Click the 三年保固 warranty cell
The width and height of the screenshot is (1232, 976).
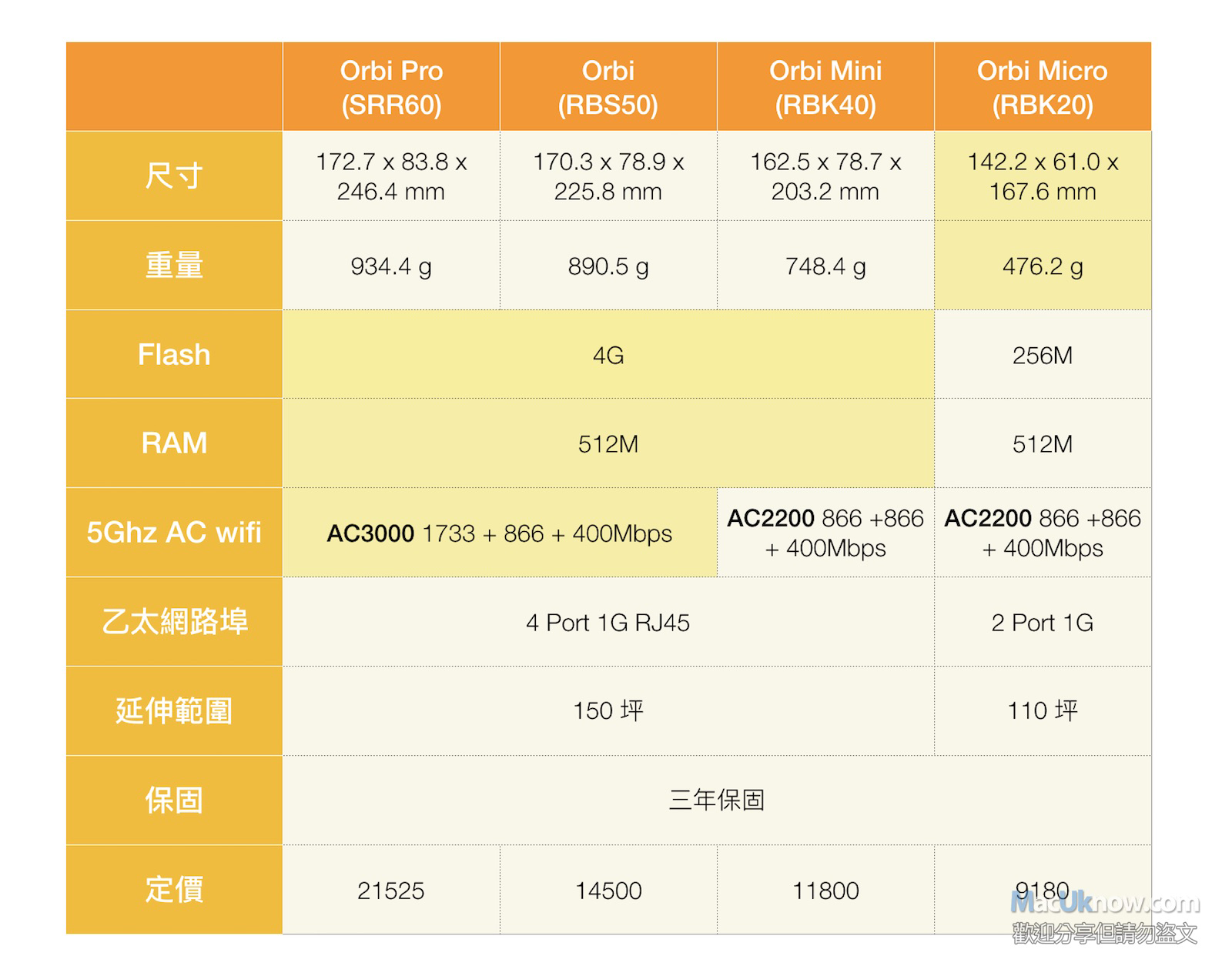point(717,801)
